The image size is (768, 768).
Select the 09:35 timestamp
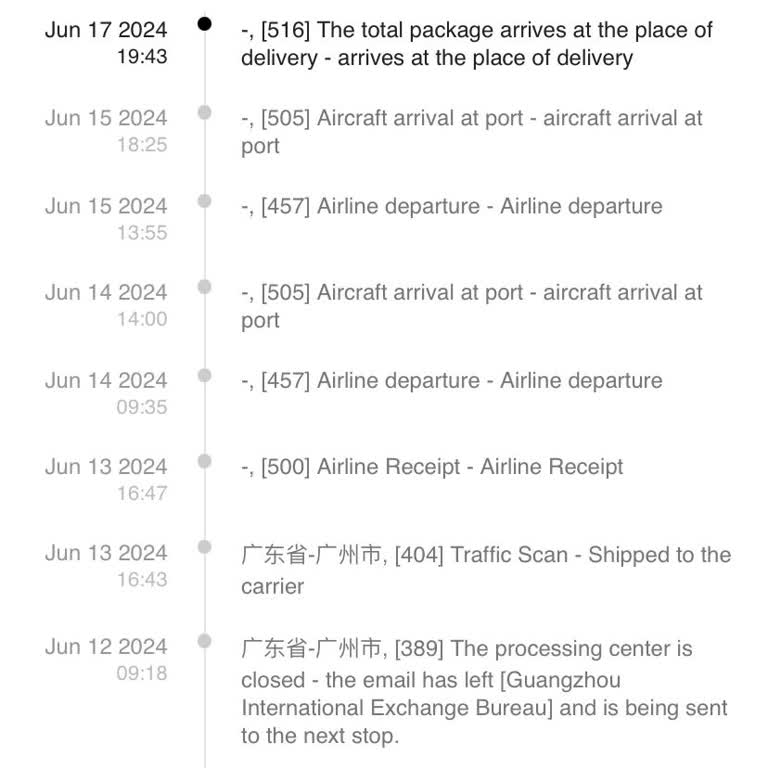142,407
